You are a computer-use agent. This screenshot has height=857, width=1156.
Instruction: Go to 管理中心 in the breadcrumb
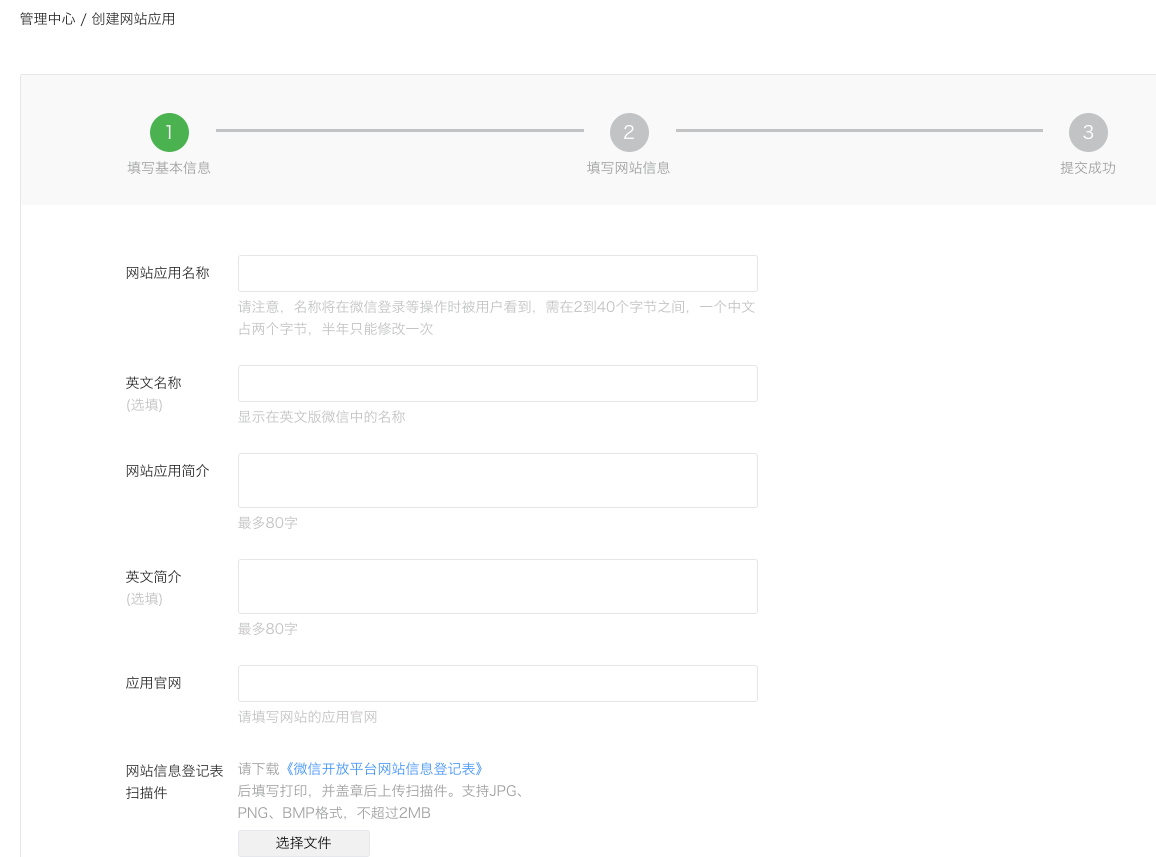click(47, 19)
